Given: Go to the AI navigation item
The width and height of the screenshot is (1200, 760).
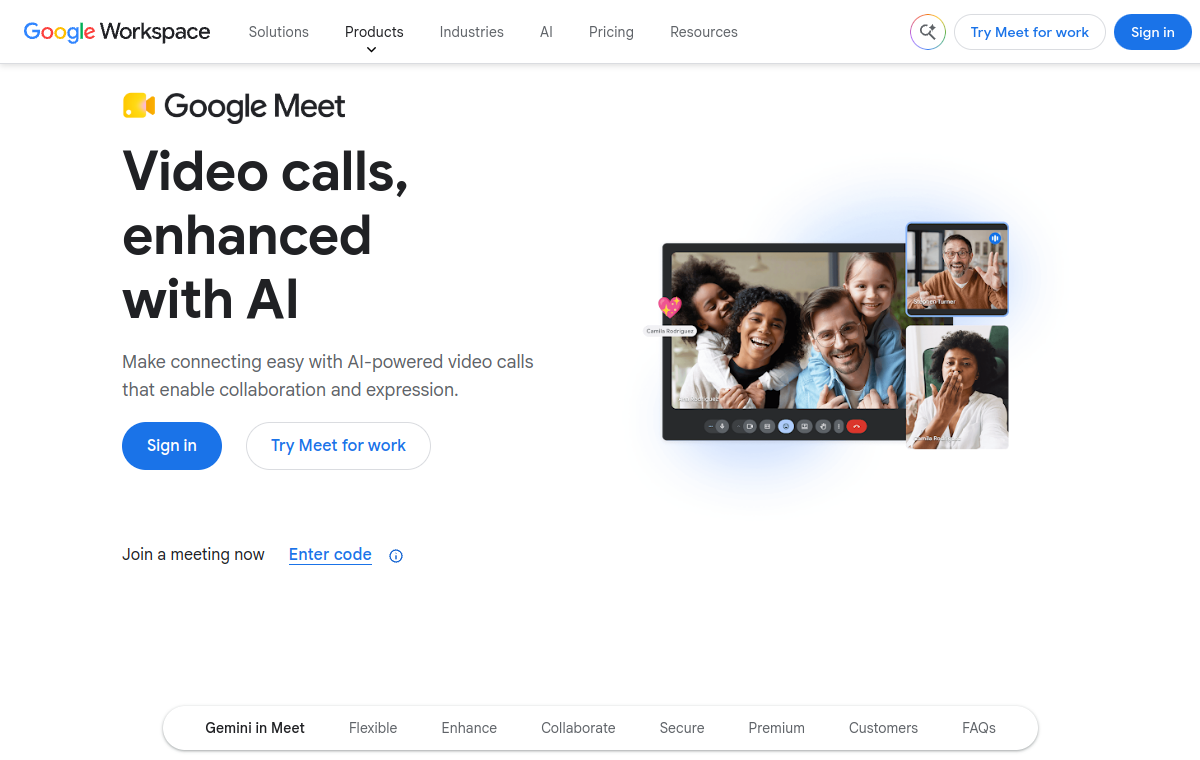Looking at the screenshot, I should [x=546, y=32].
